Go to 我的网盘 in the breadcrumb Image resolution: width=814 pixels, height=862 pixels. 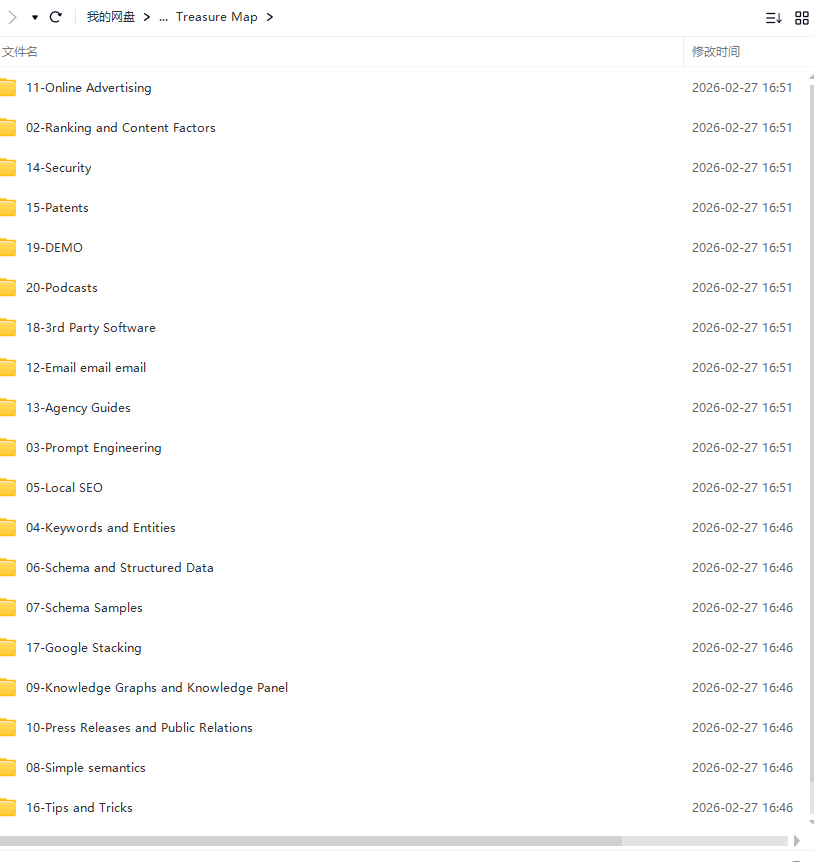pyautogui.click(x=110, y=17)
